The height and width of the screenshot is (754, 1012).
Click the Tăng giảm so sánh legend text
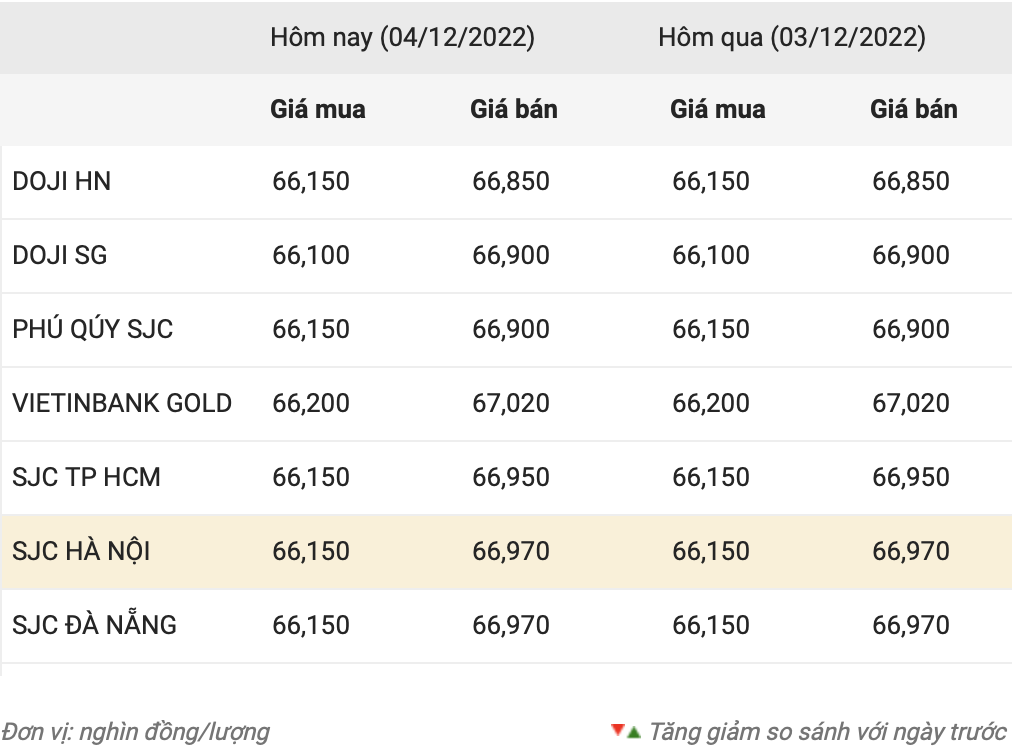point(826,732)
